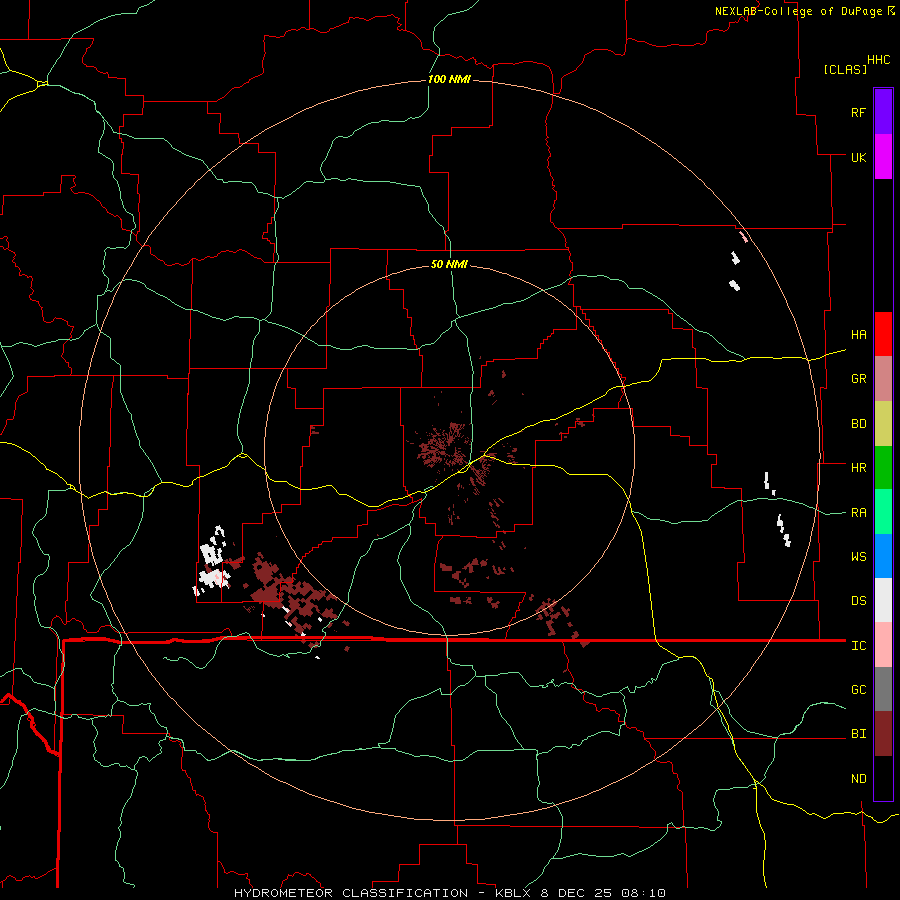Click the HA legend label
900x900 pixels.
click(x=858, y=335)
